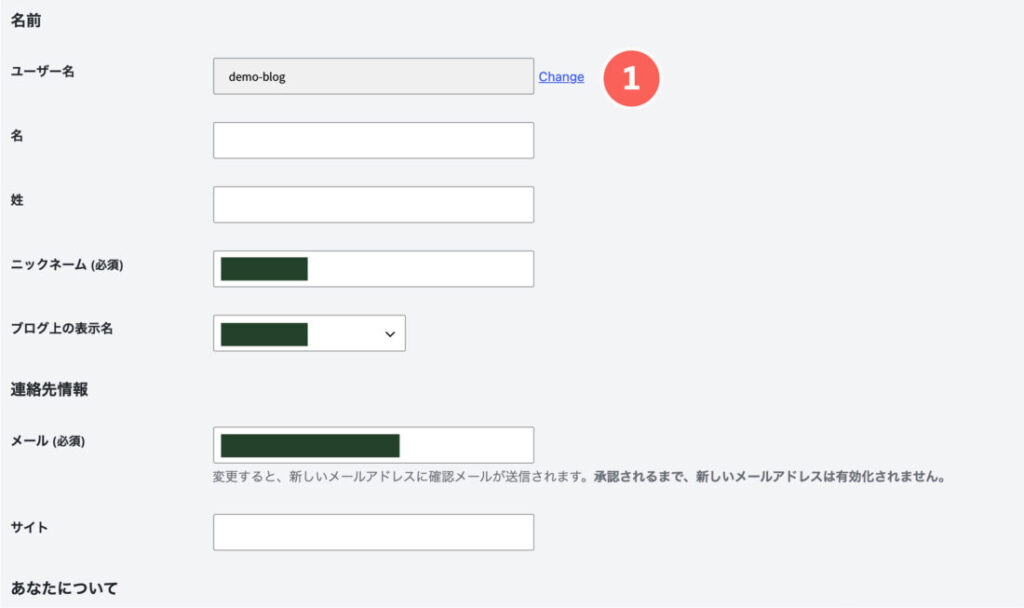Click the 名前 section heading

pos(26,21)
